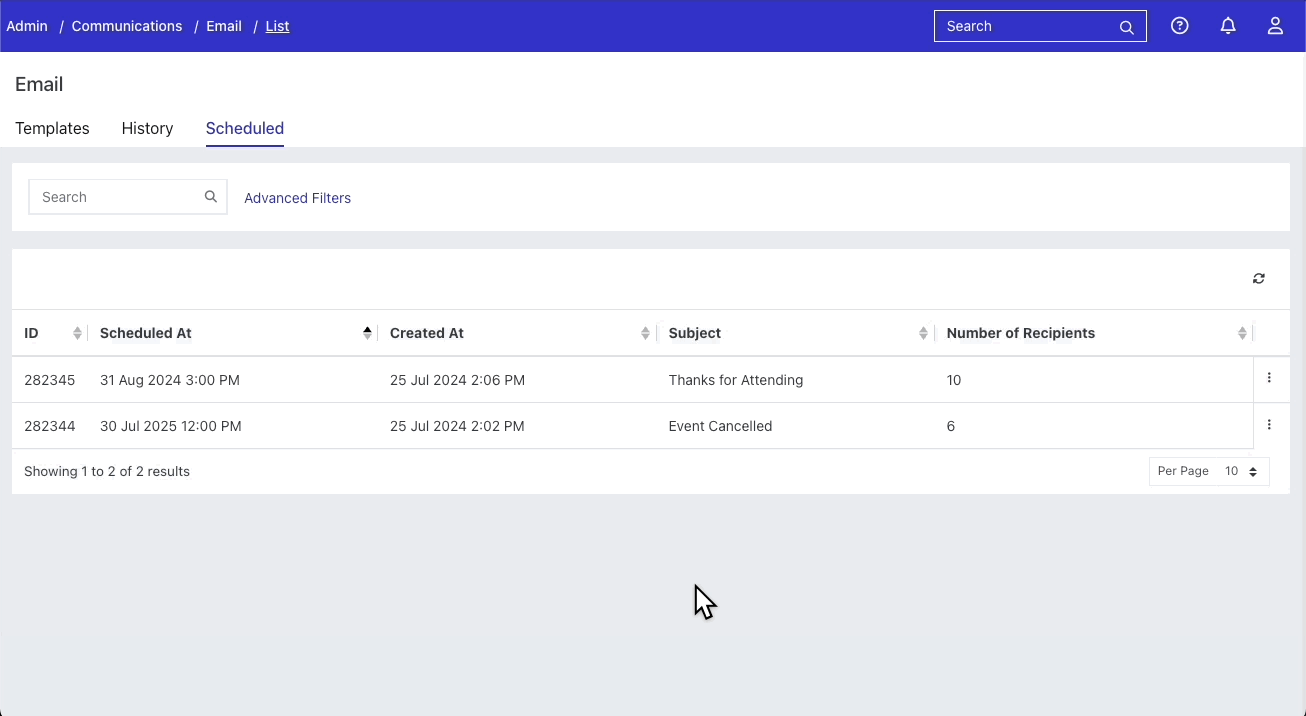This screenshot has height=716, width=1306.
Task: Sort by Subject column arrows
Action: pos(923,333)
